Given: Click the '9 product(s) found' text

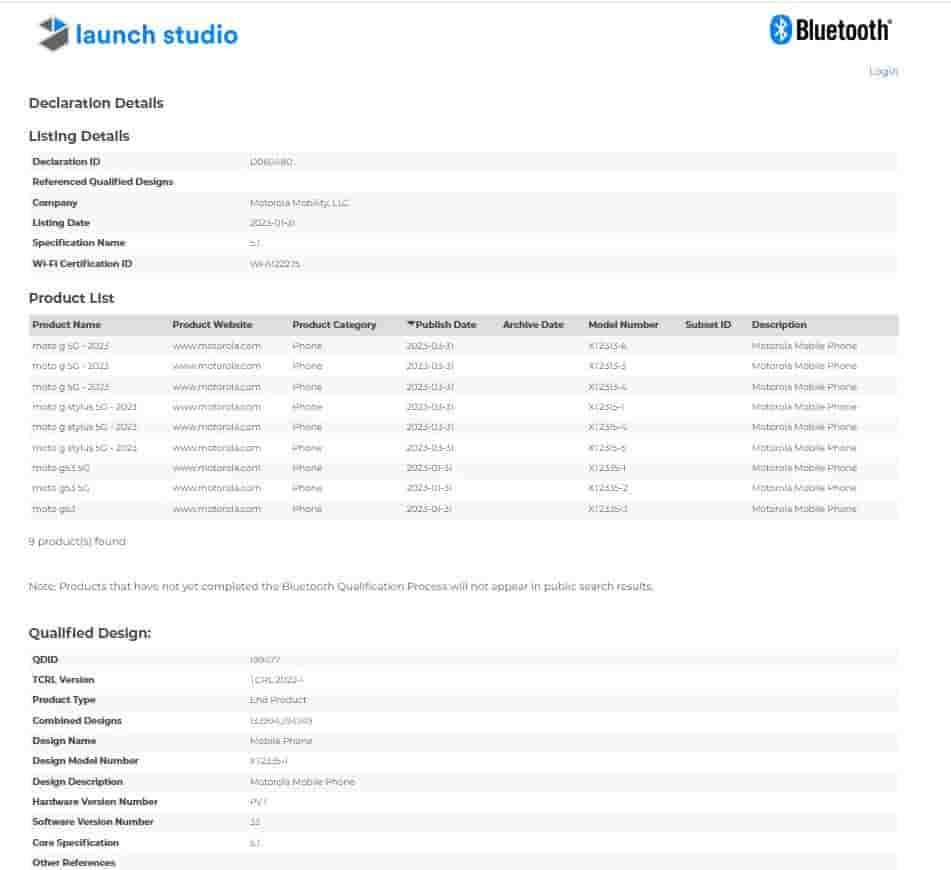Looking at the screenshot, I should tap(77, 542).
